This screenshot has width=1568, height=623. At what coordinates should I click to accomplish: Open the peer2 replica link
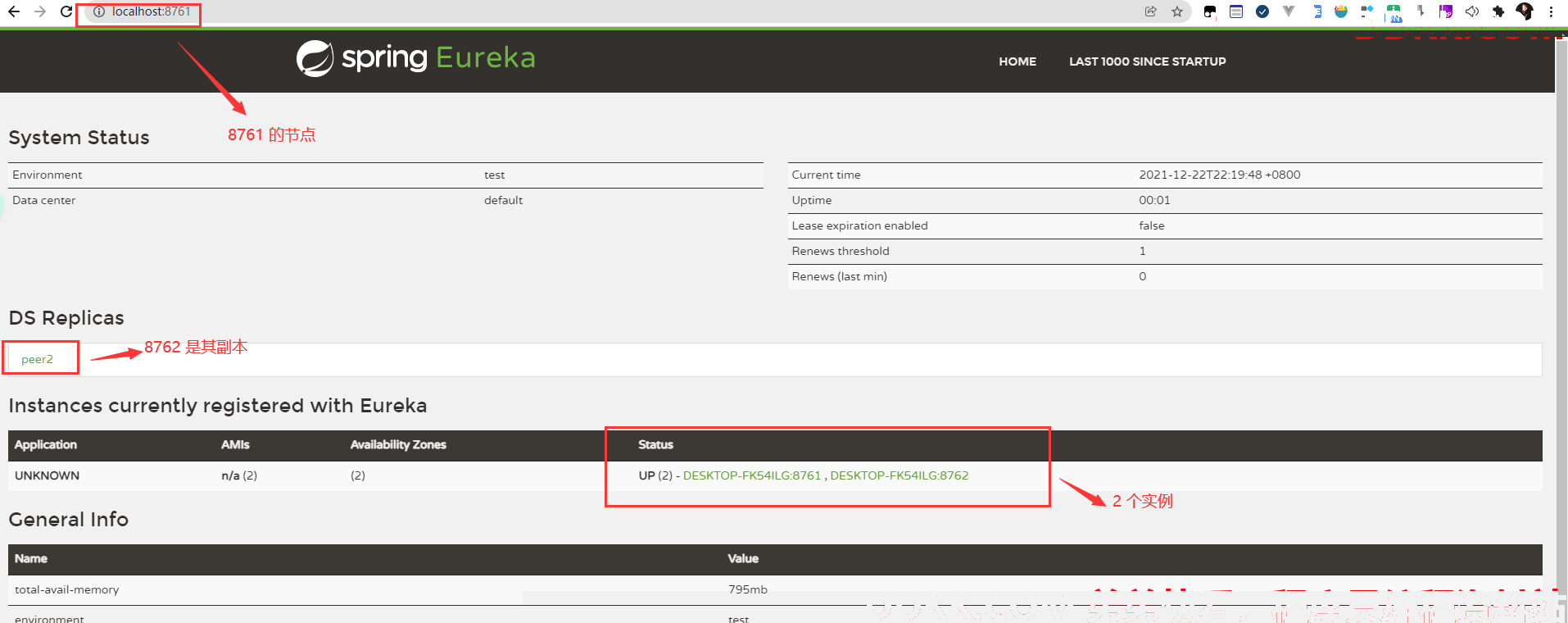click(37, 359)
